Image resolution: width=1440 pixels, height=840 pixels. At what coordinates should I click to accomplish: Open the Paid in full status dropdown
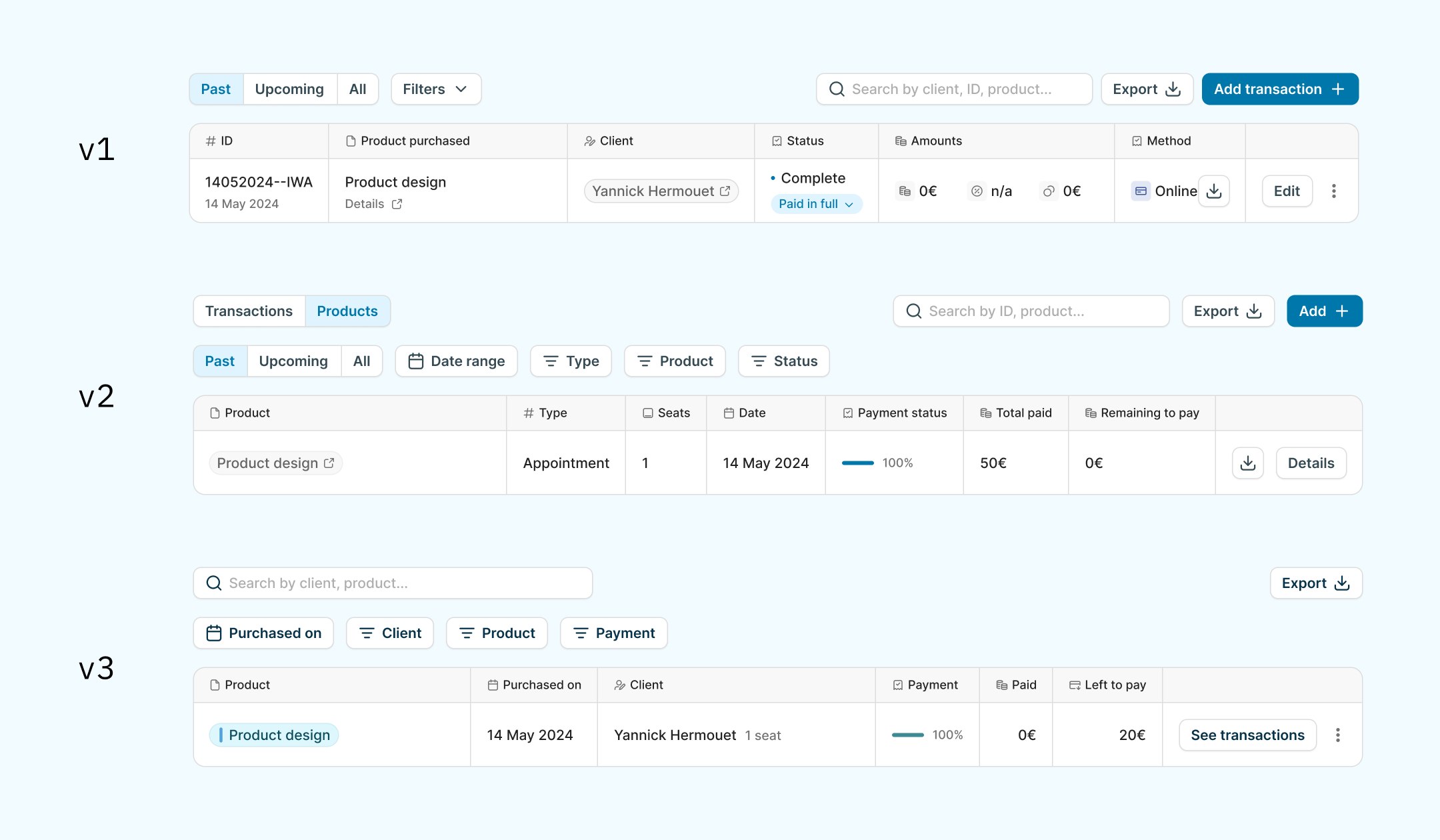click(x=815, y=204)
